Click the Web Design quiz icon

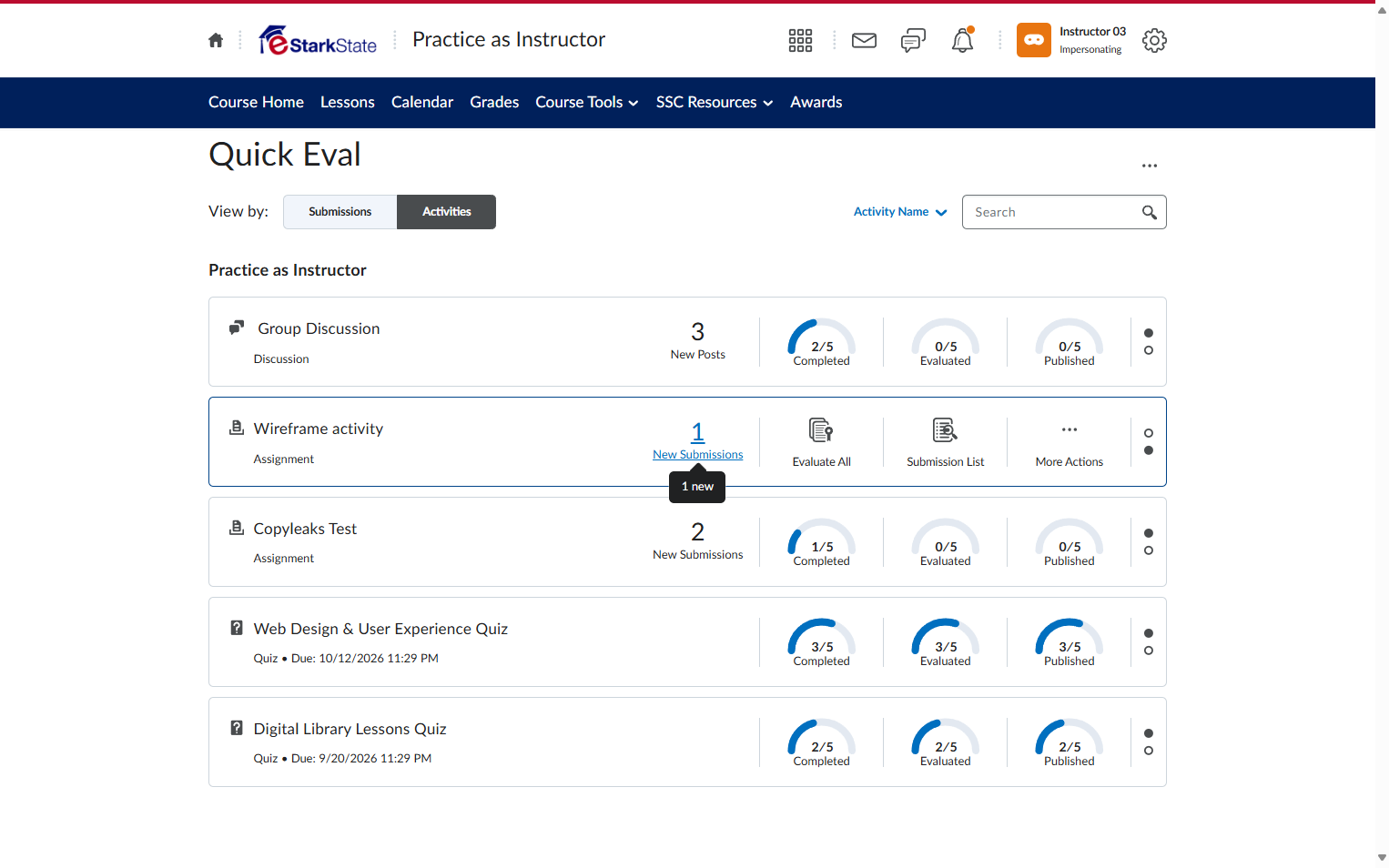point(237,628)
